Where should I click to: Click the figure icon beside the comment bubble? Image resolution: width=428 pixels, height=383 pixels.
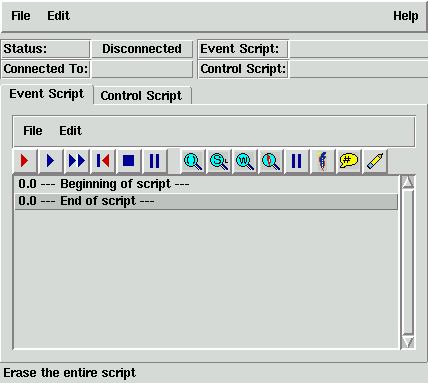[322, 161]
